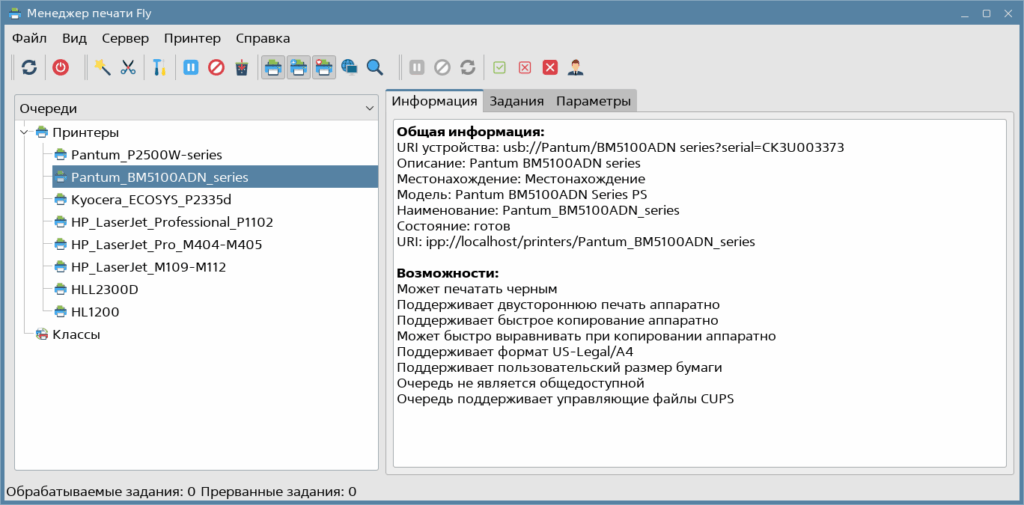
Task: Click the user avatar icon in toolbar
Action: click(576, 67)
